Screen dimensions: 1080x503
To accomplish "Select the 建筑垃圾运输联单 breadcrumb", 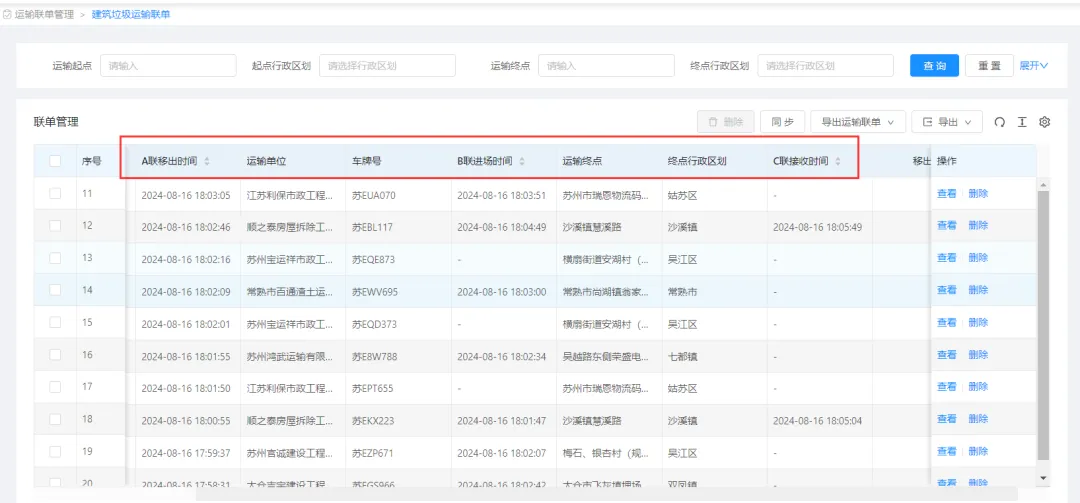I will tap(131, 15).
